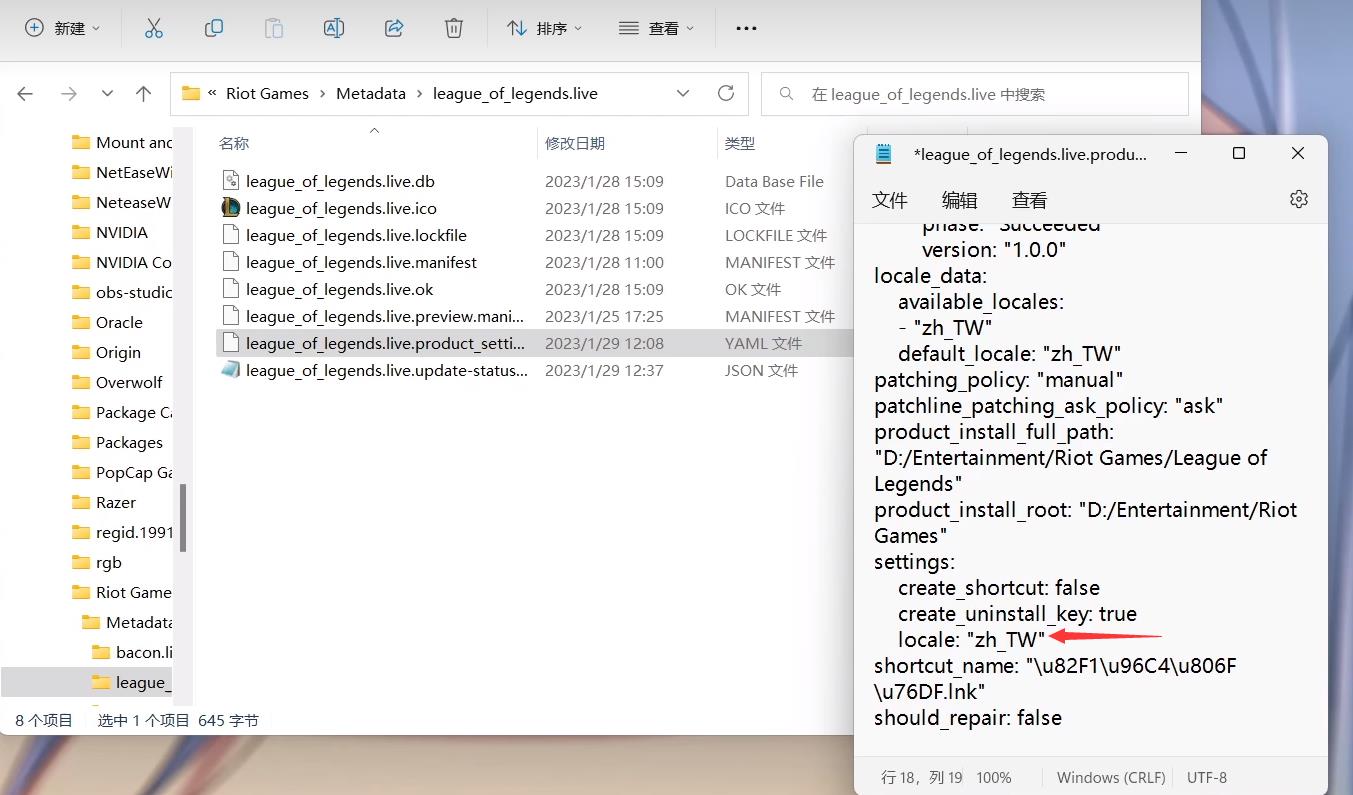Click the Rename icon in toolbar
The width and height of the screenshot is (1353, 795).
(x=334, y=28)
